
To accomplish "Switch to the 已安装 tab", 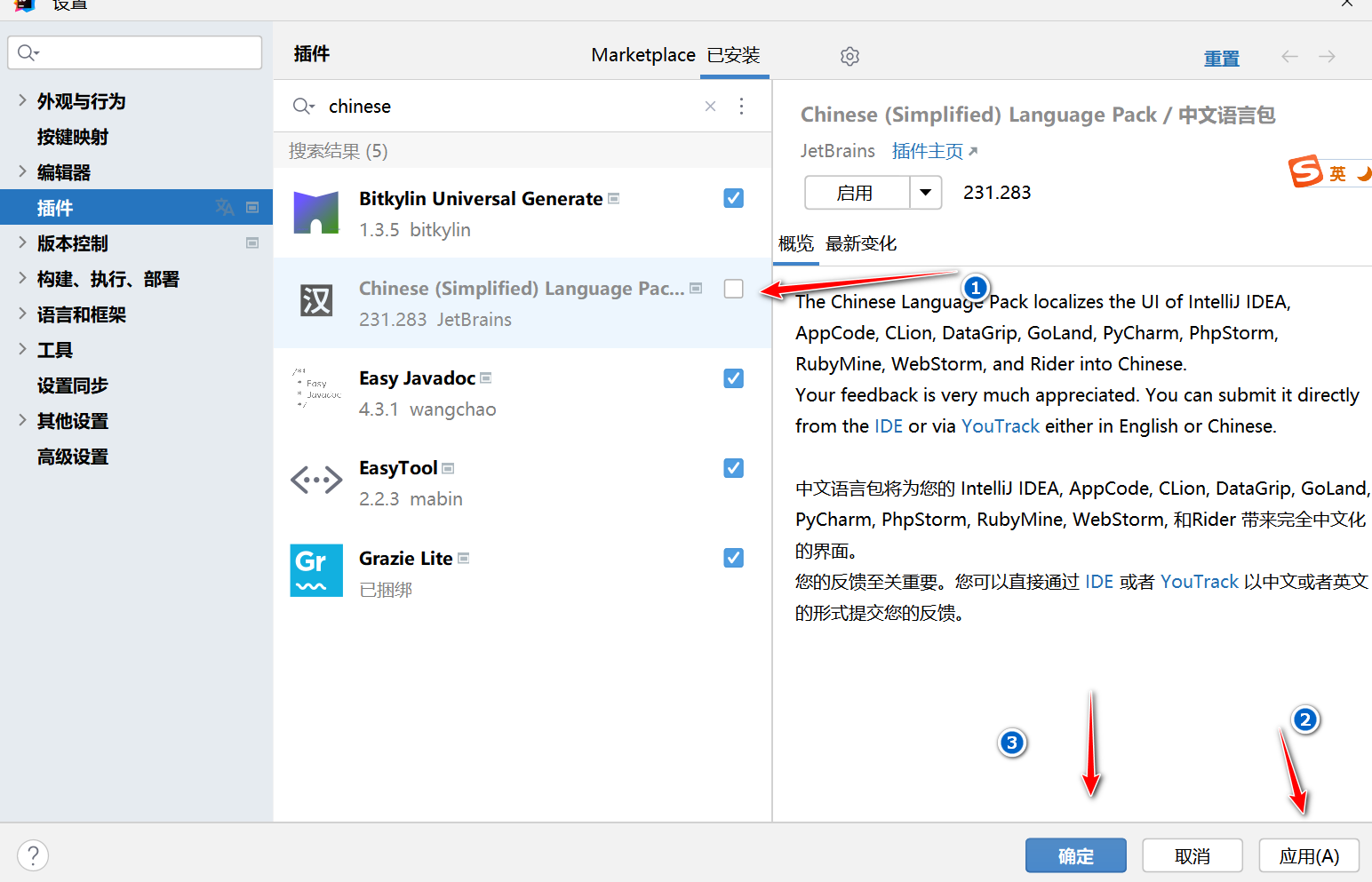I will tap(733, 55).
